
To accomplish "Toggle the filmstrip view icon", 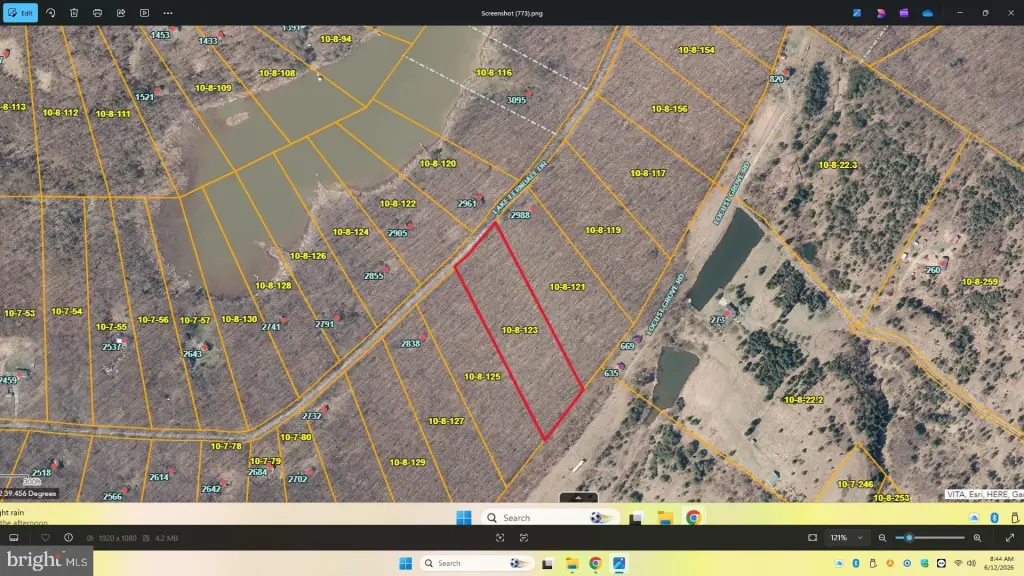I will [x=14, y=537].
